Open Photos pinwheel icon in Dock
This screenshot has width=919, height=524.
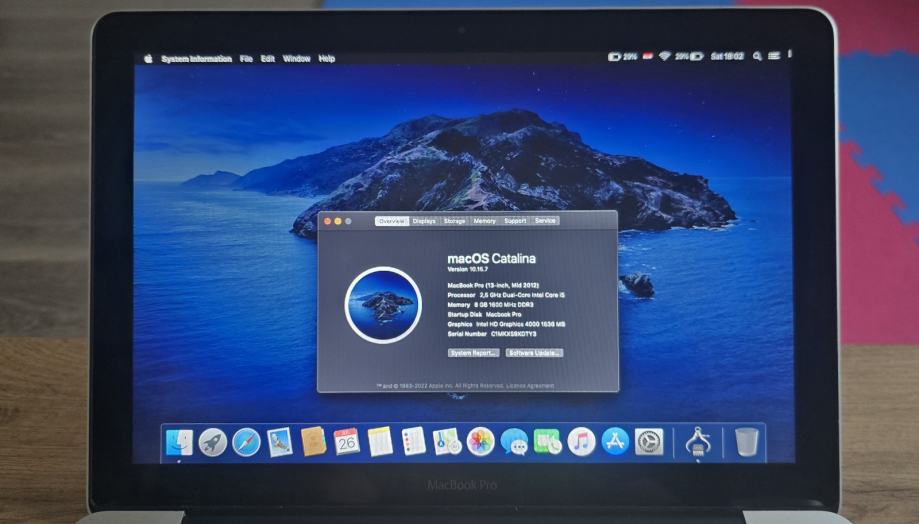pos(480,441)
